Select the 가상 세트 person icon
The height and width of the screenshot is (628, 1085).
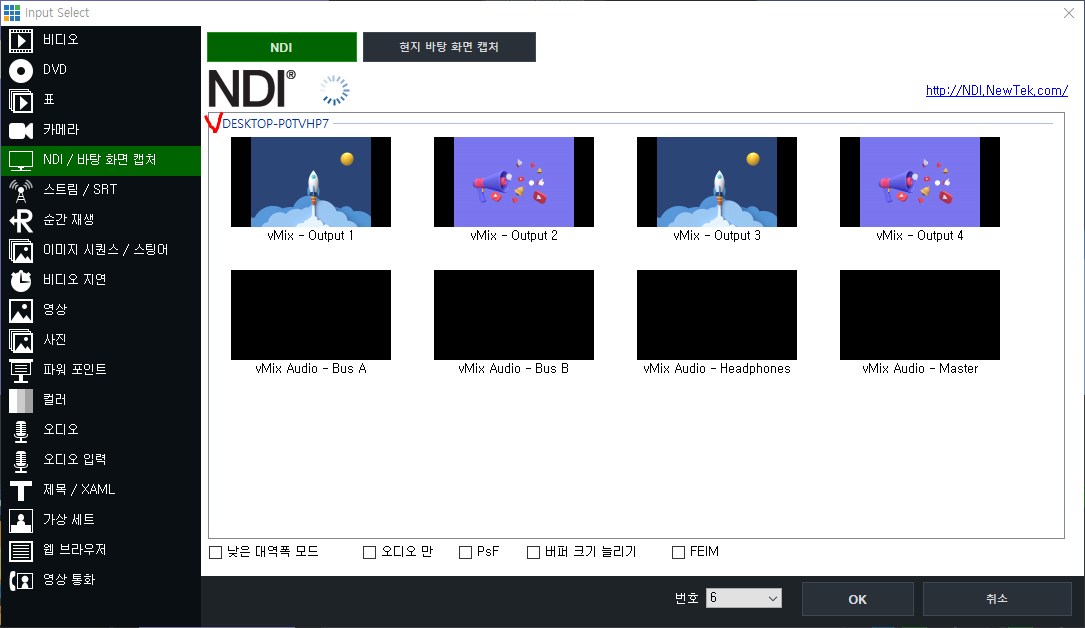tap(21, 521)
